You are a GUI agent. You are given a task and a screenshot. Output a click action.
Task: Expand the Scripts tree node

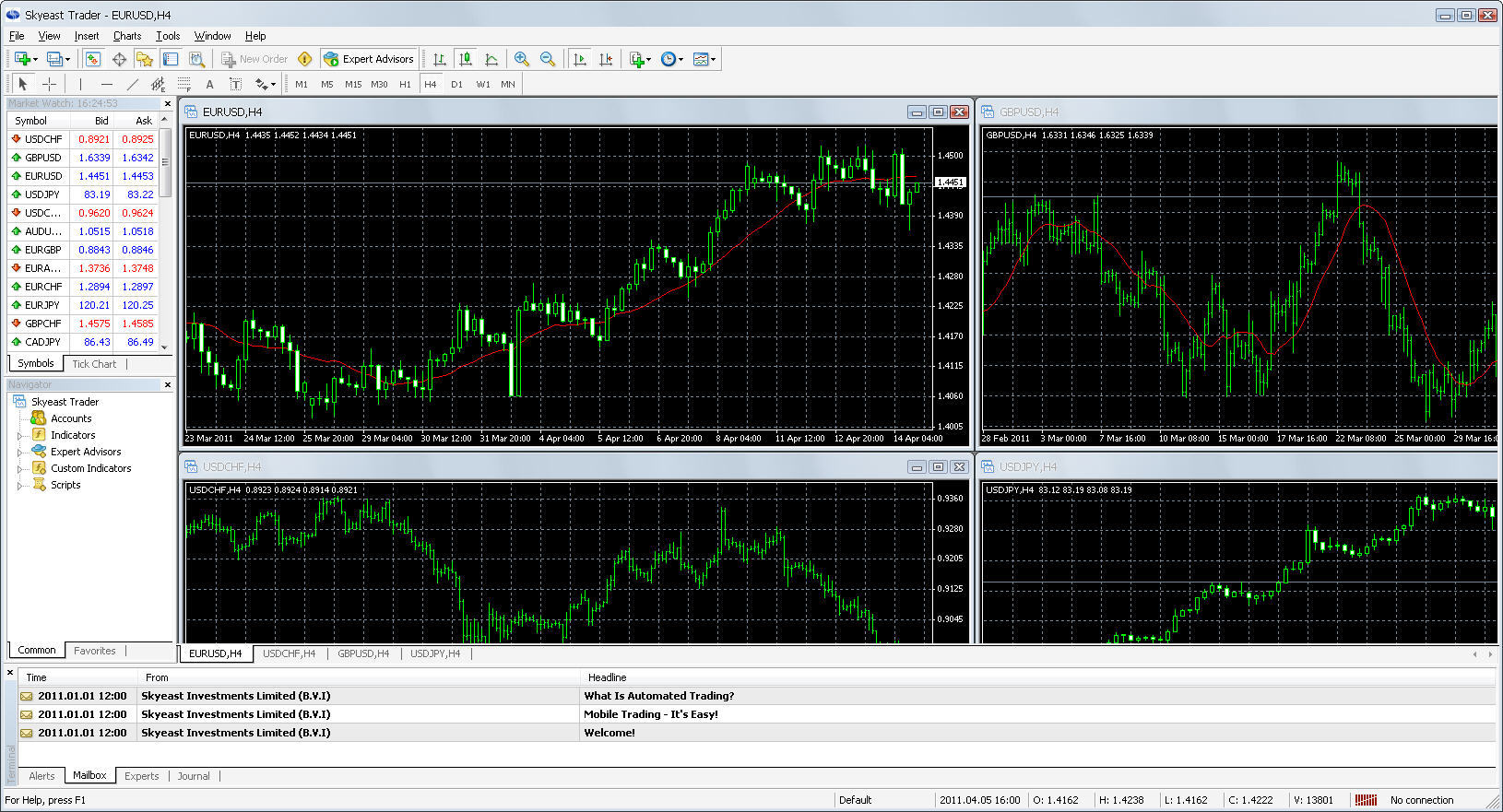[x=20, y=485]
